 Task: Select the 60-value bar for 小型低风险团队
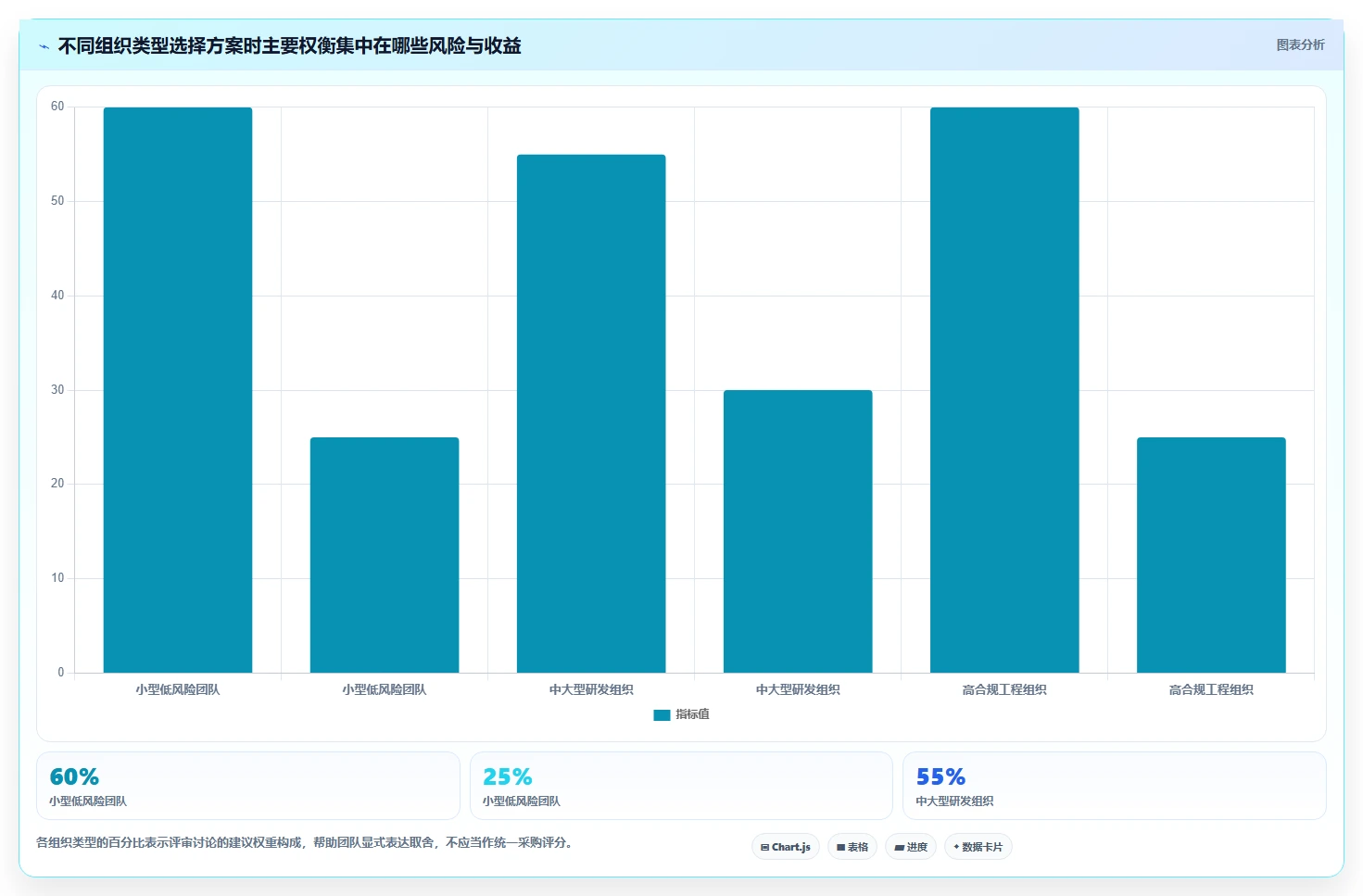coord(178,390)
